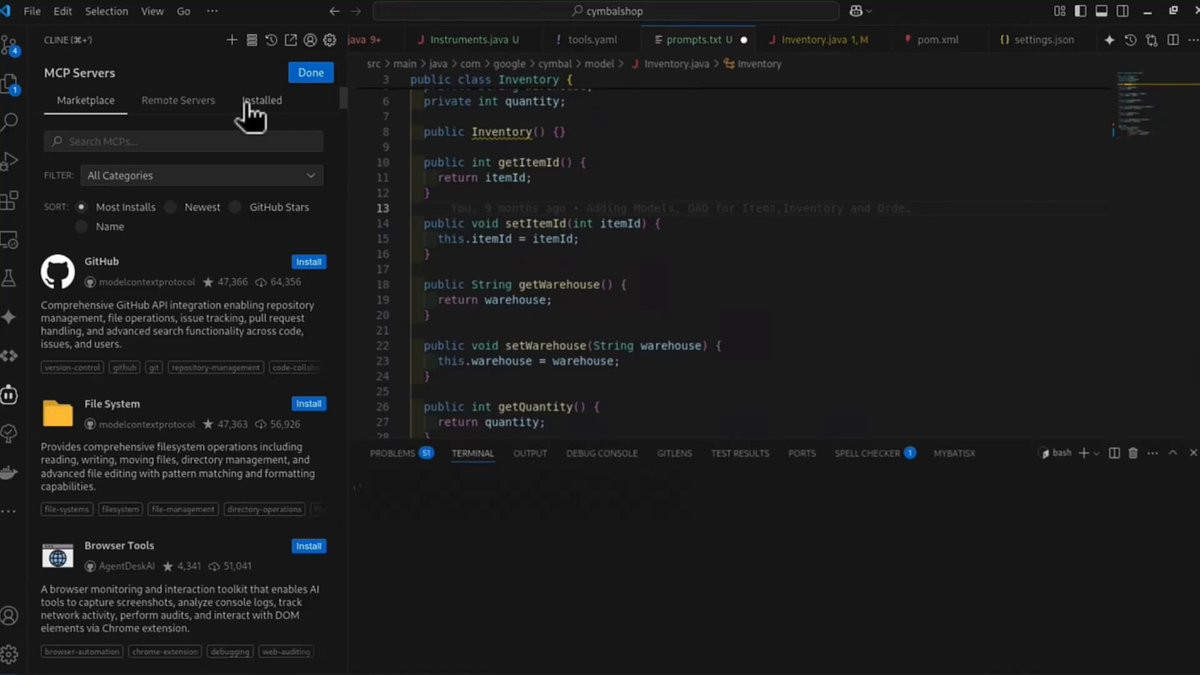Open Cline history icon
Viewport: 1200px width, 675px height.
point(271,40)
